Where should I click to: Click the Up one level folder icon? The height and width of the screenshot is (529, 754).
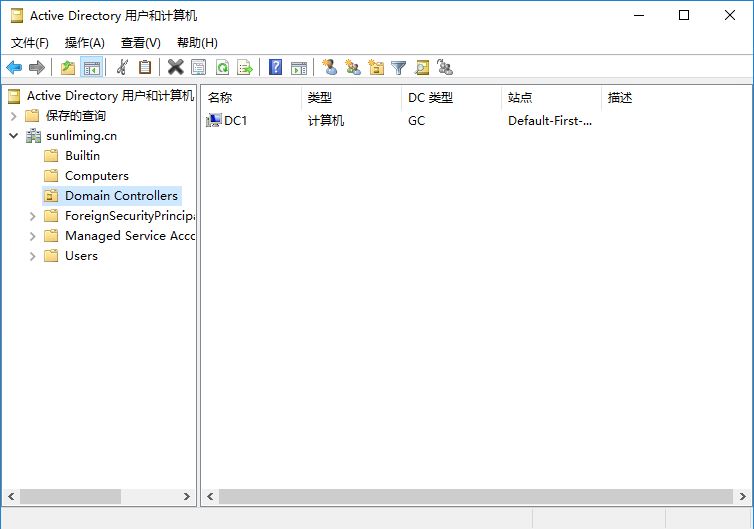pos(68,67)
